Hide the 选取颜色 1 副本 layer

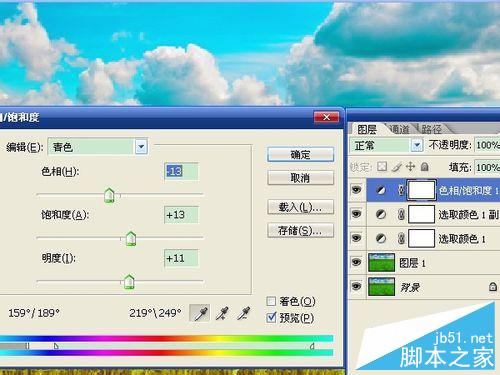[x=356, y=214]
